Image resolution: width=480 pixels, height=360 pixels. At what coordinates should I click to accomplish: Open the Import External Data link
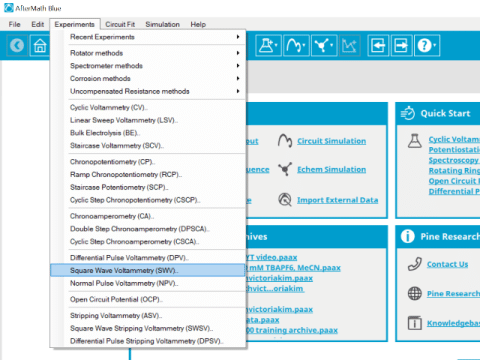[338, 200]
